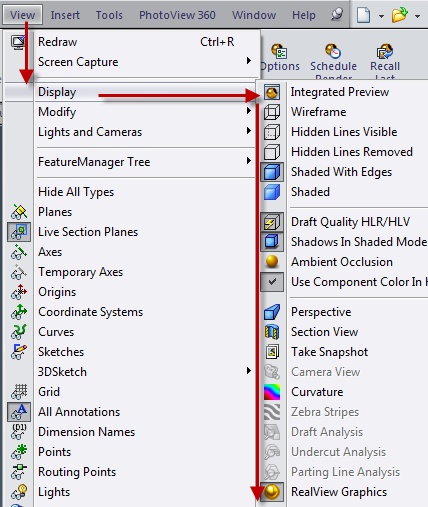Image resolution: width=428 pixels, height=507 pixels.
Task: Click the Coordinate Systems label
Action: (90, 312)
